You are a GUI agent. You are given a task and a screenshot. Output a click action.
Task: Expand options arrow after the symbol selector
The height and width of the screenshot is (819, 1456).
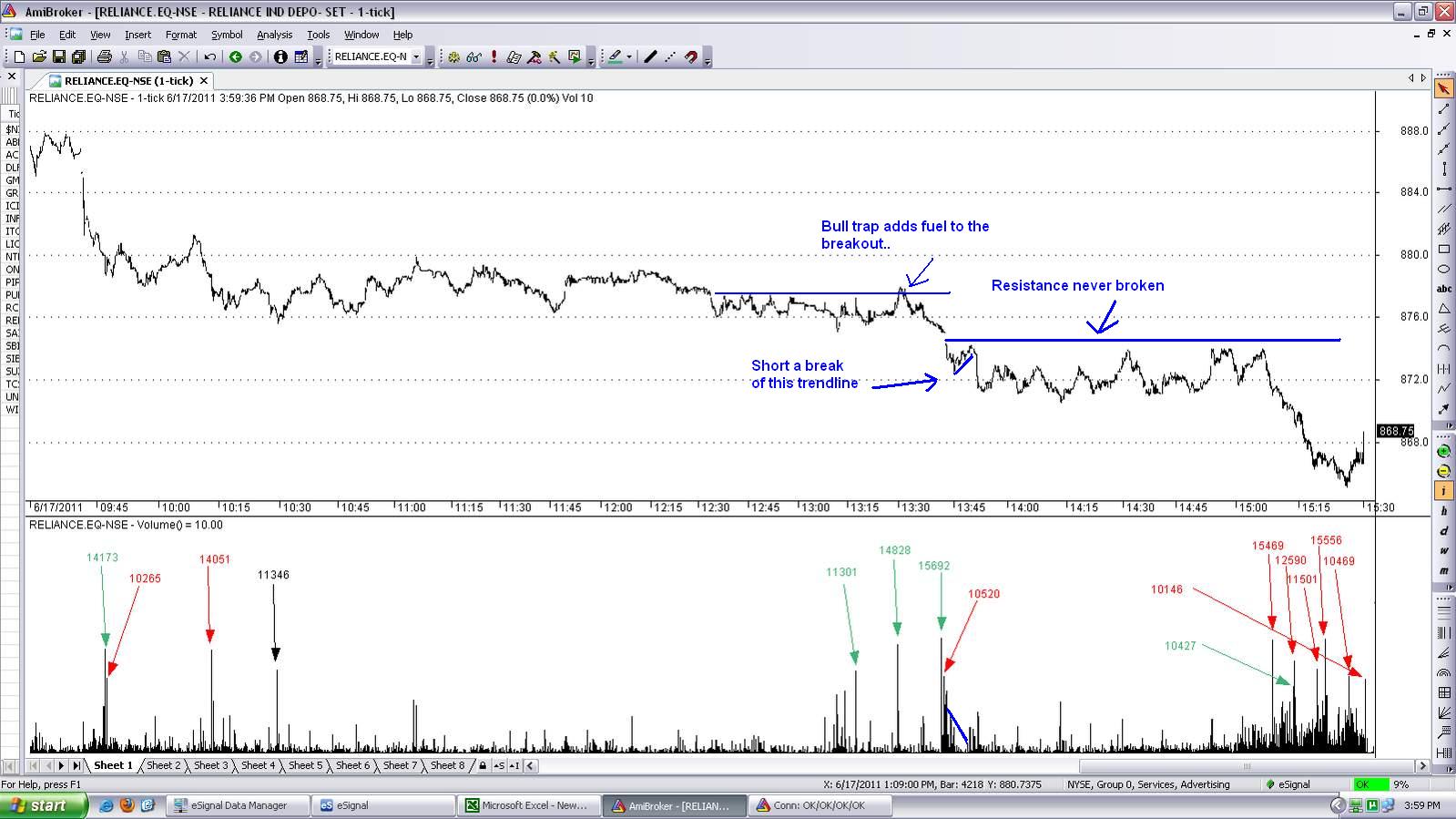pyautogui.click(x=431, y=58)
